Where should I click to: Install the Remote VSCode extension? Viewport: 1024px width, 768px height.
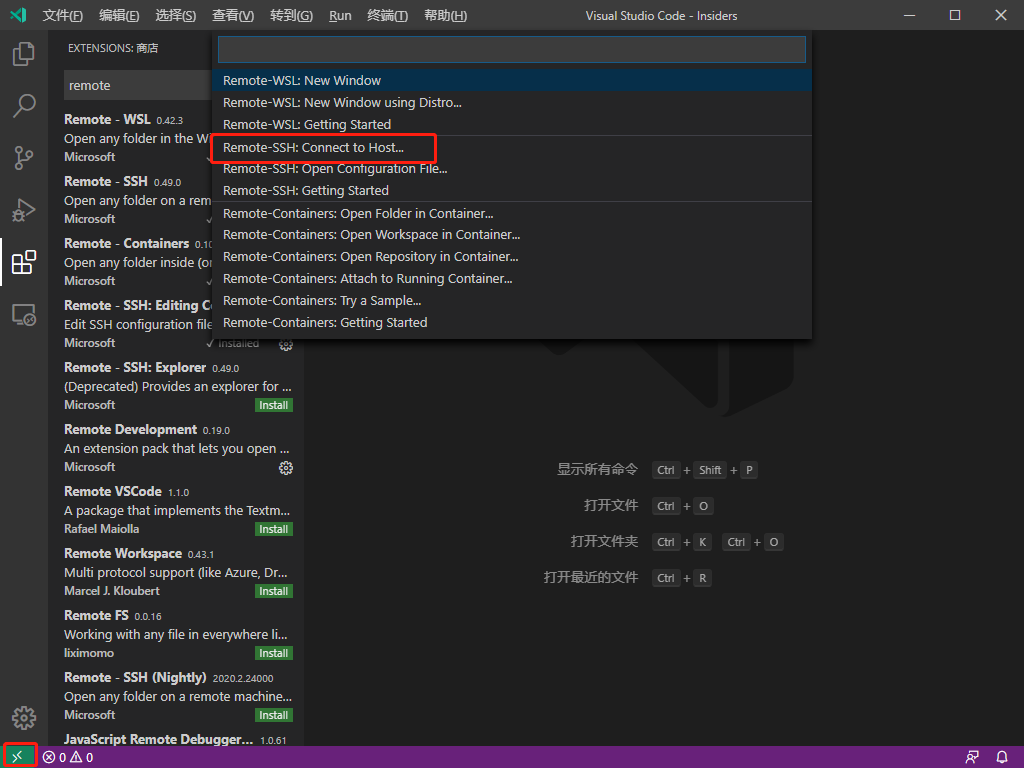coord(274,530)
